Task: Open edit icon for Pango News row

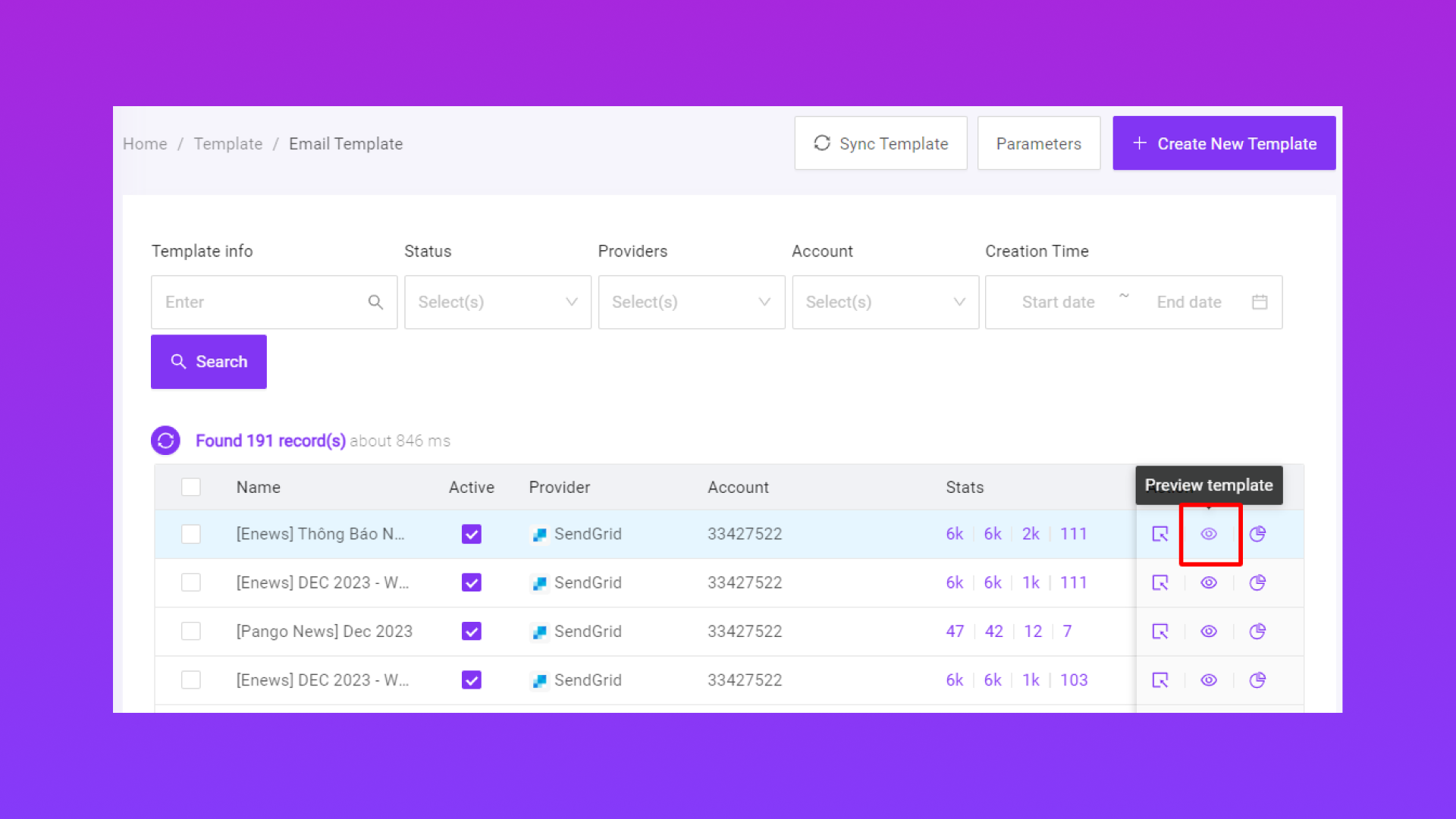Action: [x=1160, y=631]
